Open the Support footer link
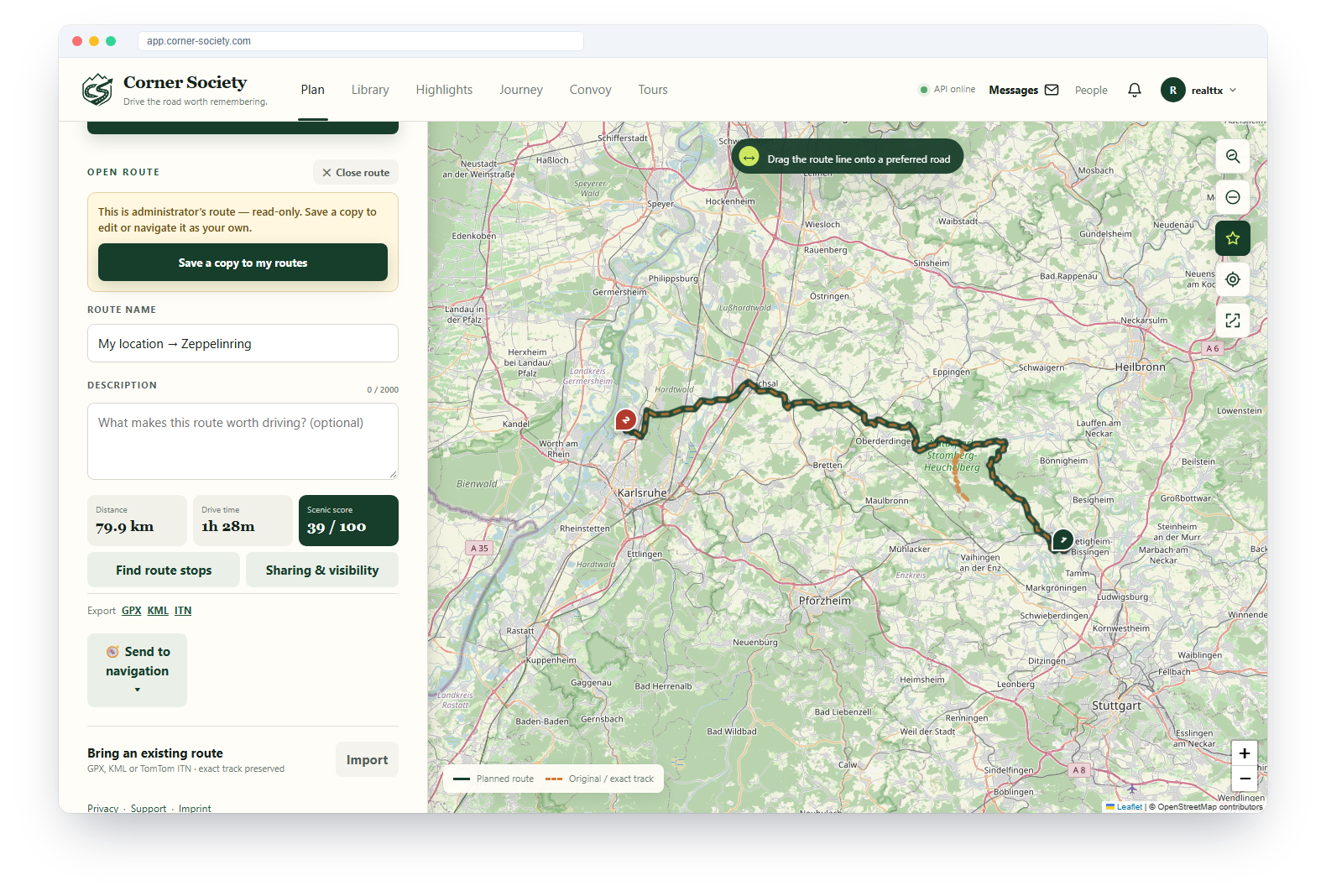Image resolution: width=1326 pixels, height=896 pixels. (x=149, y=809)
